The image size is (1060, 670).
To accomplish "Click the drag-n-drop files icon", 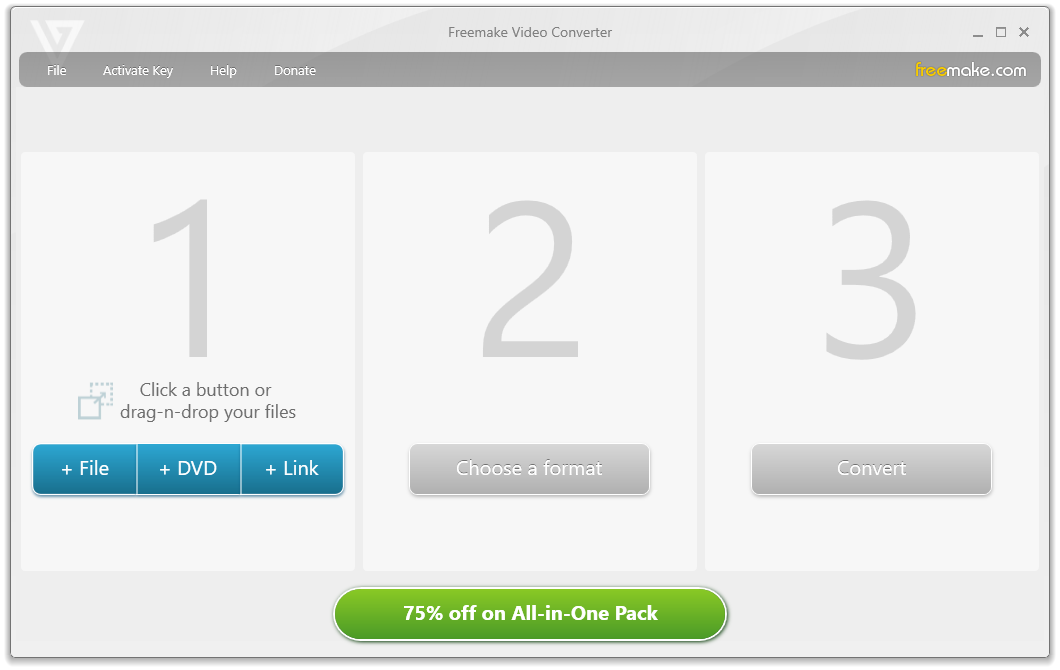I will pos(95,401).
